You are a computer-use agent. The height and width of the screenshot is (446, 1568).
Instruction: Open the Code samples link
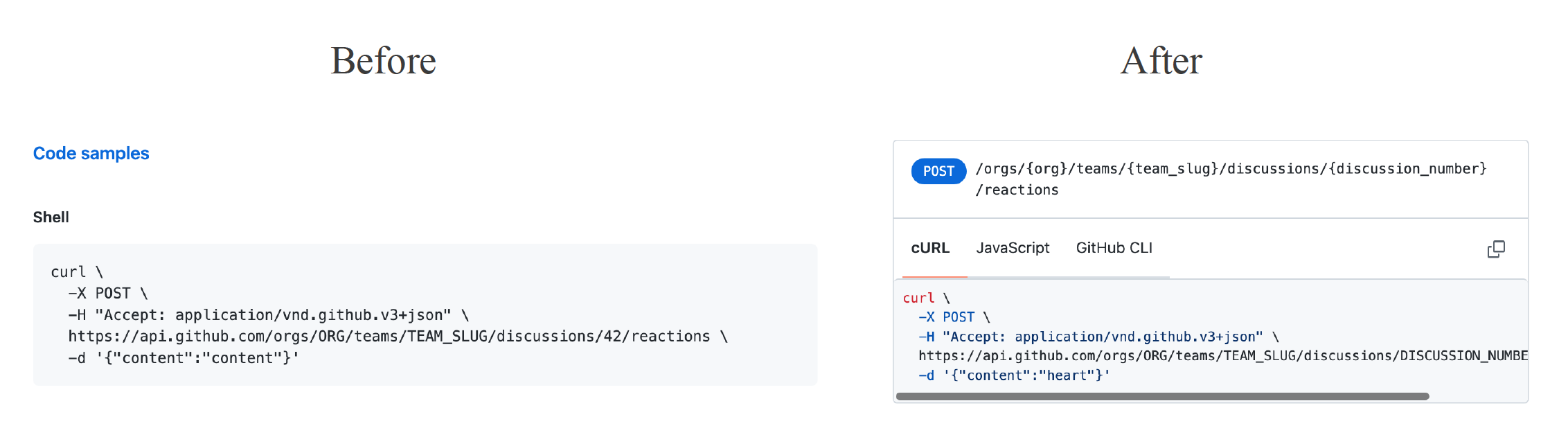coord(91,153)
